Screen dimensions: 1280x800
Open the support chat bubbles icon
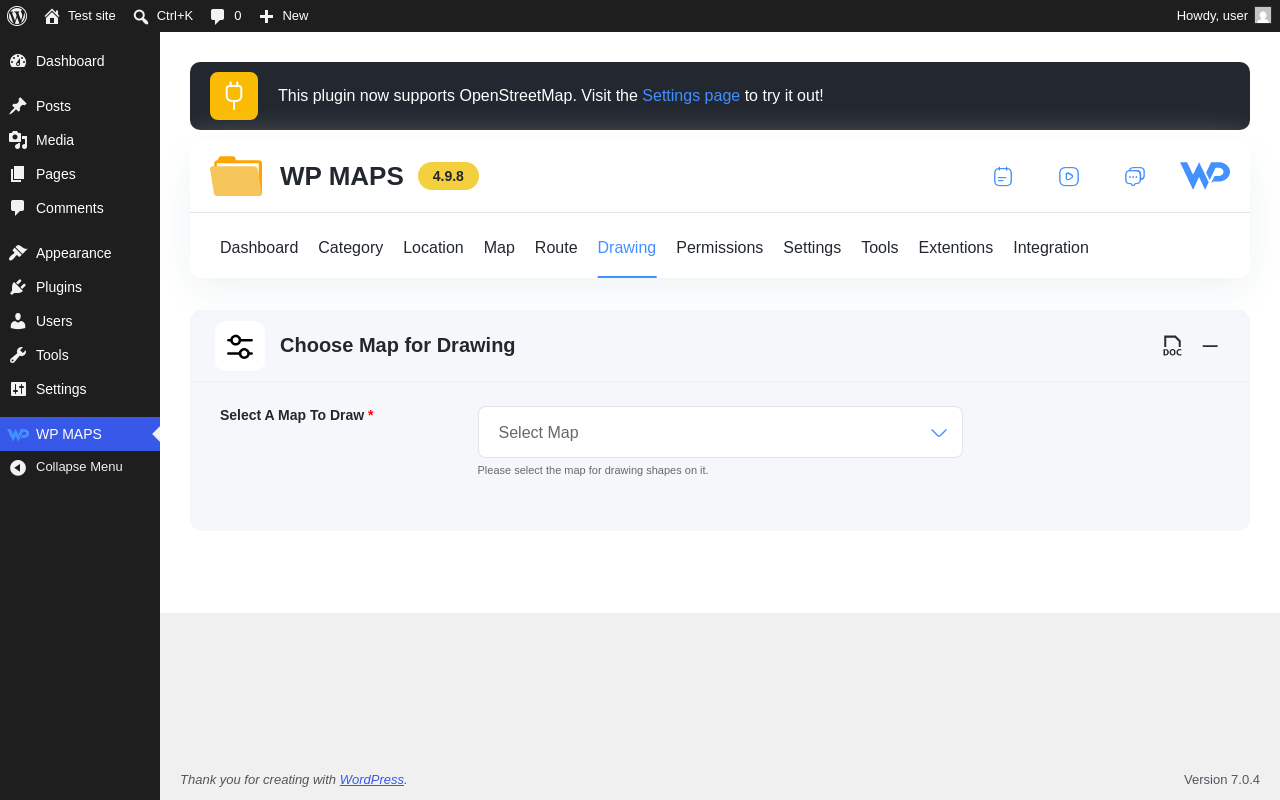[x=1135, y=176]
